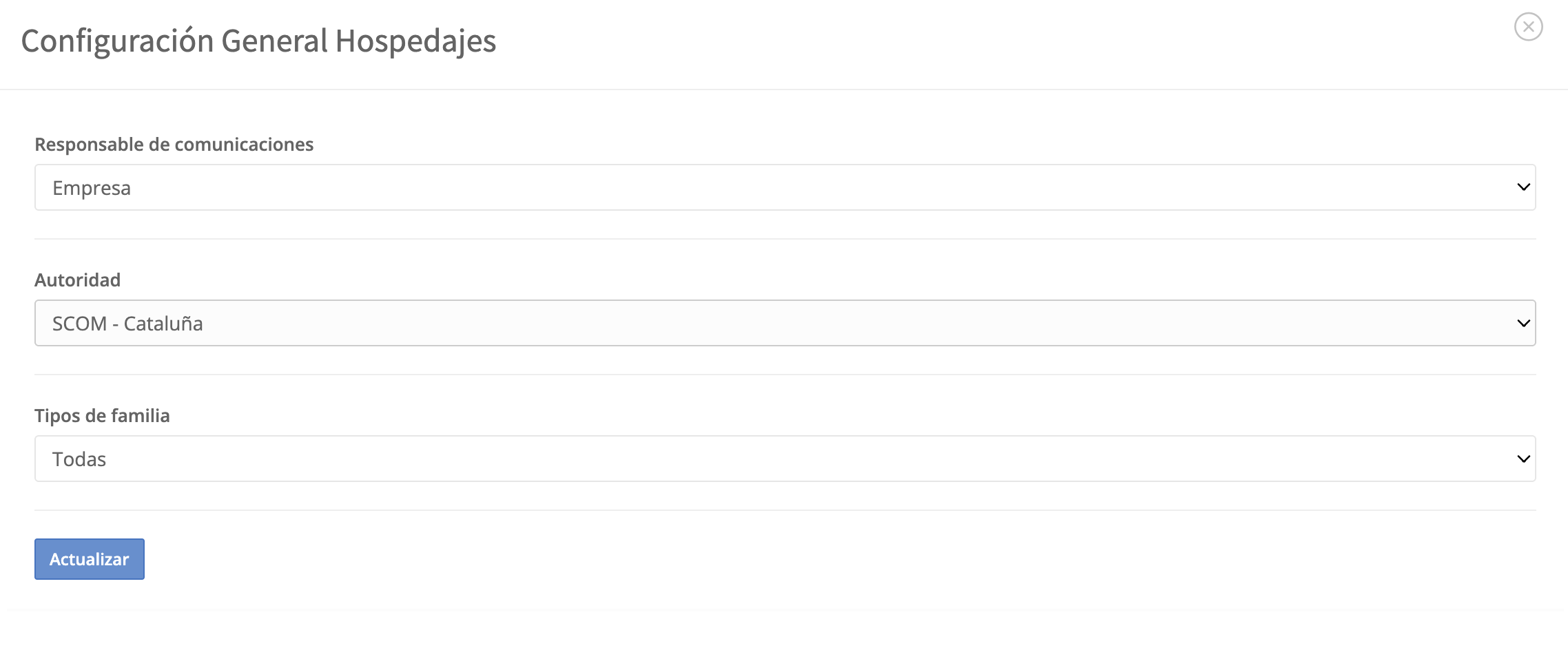Submit changes with the blue Actualizar button
This screenshot has height=650, width=1568.
pos(90,559)
